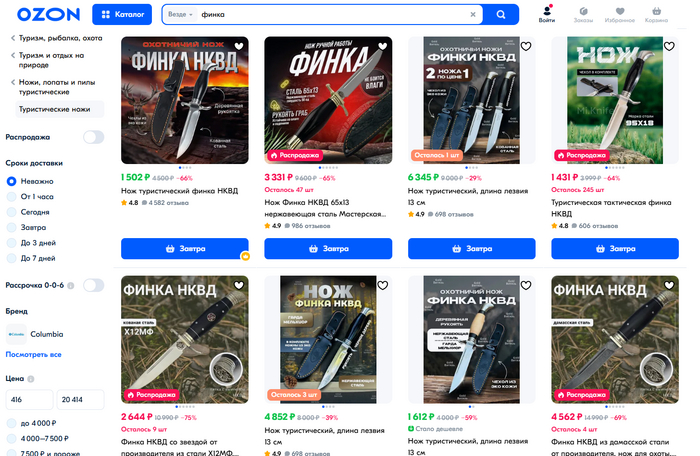Favorite the 6 345 ₽ knife set
This screenshot has width=700, height=456.
526,46
